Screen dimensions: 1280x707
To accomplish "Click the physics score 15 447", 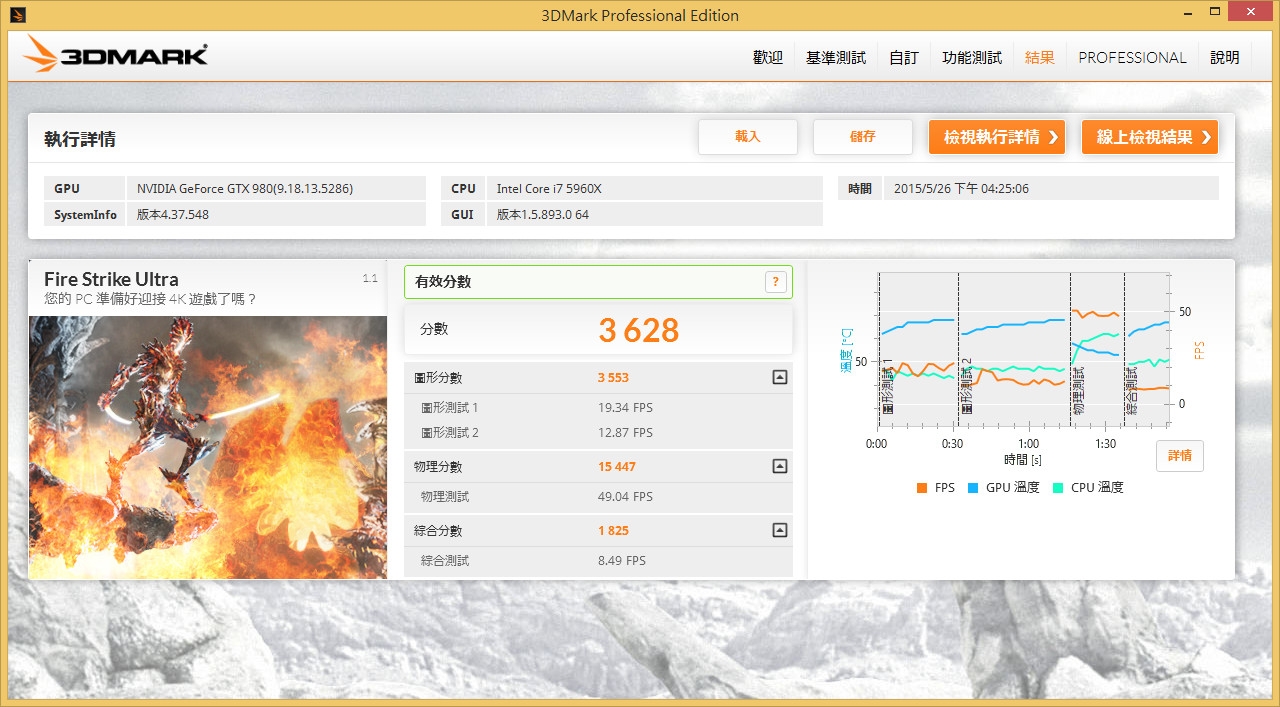I will pos(617,467).
